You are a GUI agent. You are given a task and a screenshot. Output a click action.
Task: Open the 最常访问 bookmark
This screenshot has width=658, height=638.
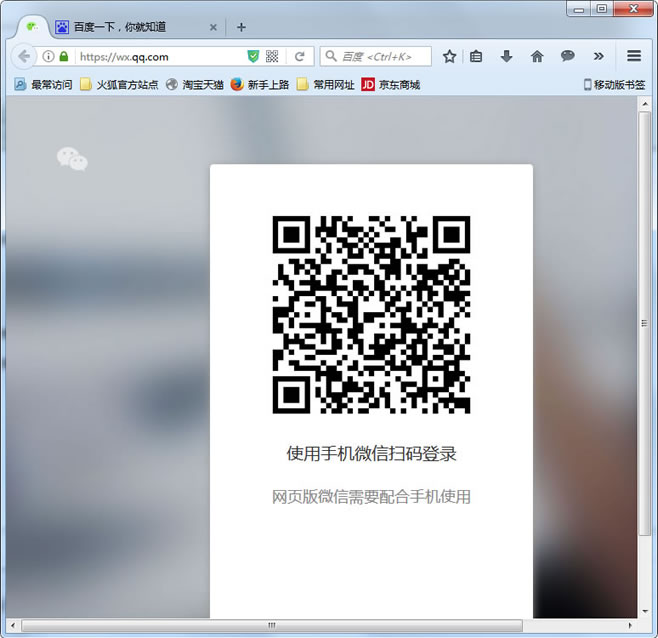44,85
